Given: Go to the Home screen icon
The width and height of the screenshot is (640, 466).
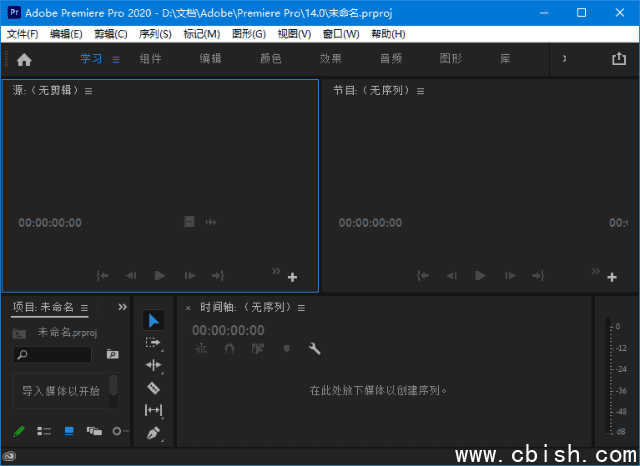Looking at the screenshot, I should pyautogui.click(x=24, y=60).
